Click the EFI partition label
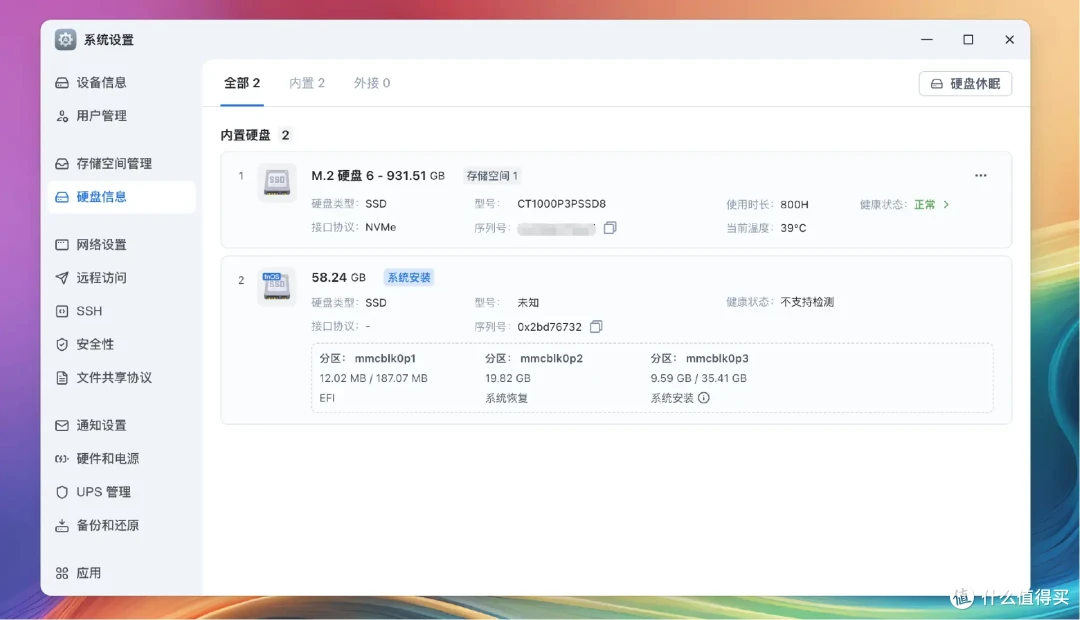Image resolution: width=1080 pixels, height=620 pixels. [327, 398]
